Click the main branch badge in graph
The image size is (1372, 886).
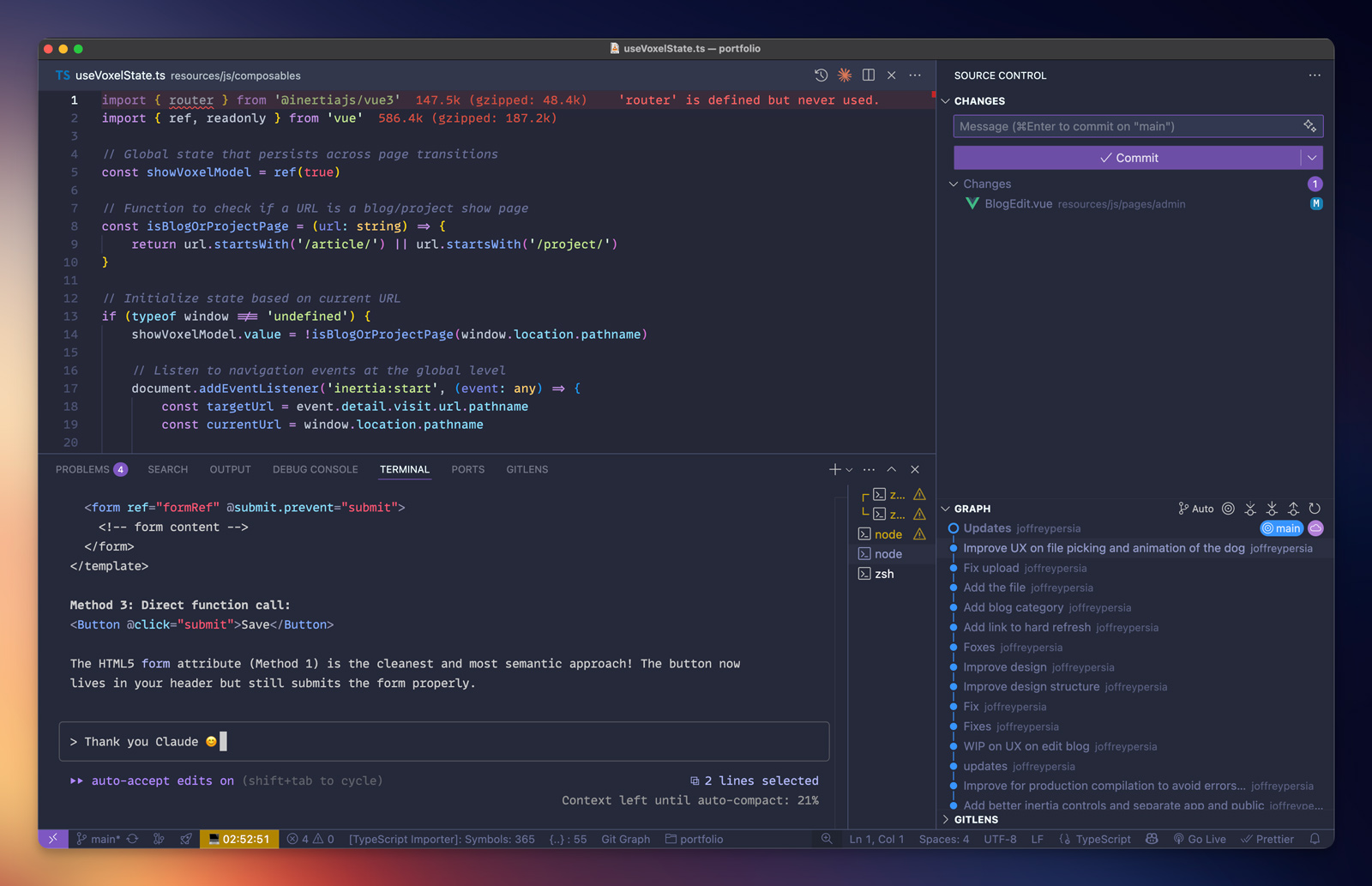pyautogui.click(x=1281, y=528)
